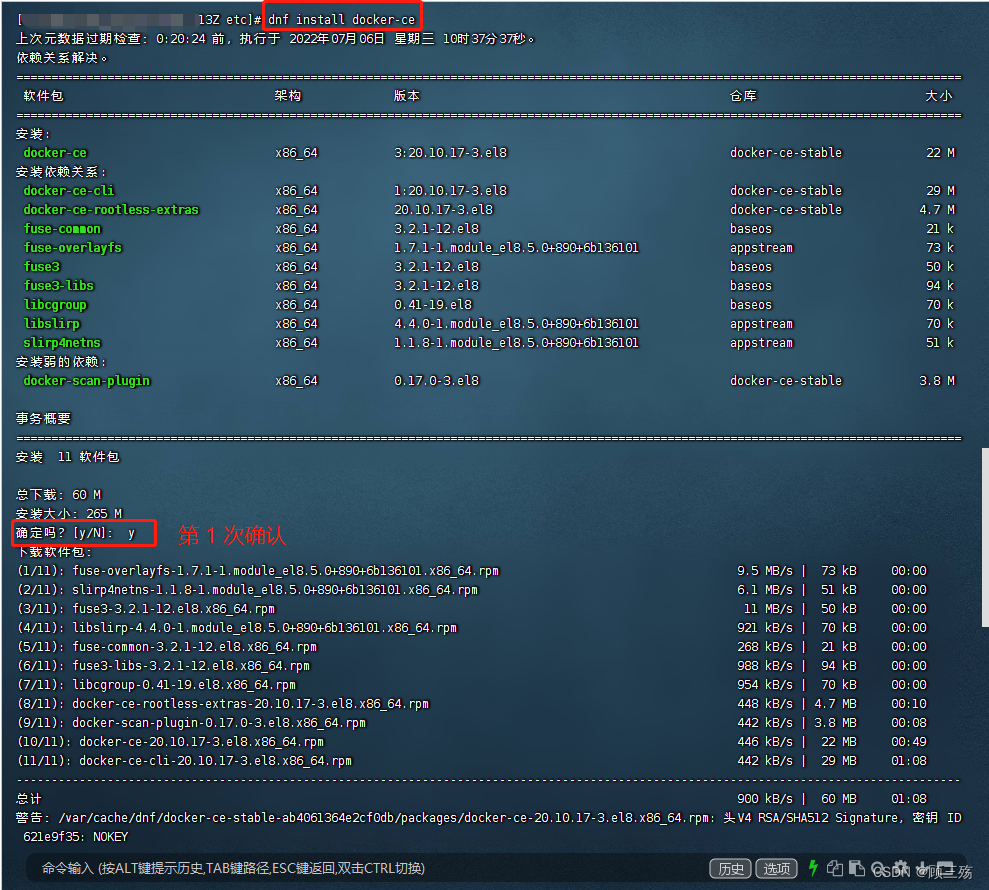Screen dimensions: 989x890
Task: Open the 选项 (Options) panel
Action: 777,868
